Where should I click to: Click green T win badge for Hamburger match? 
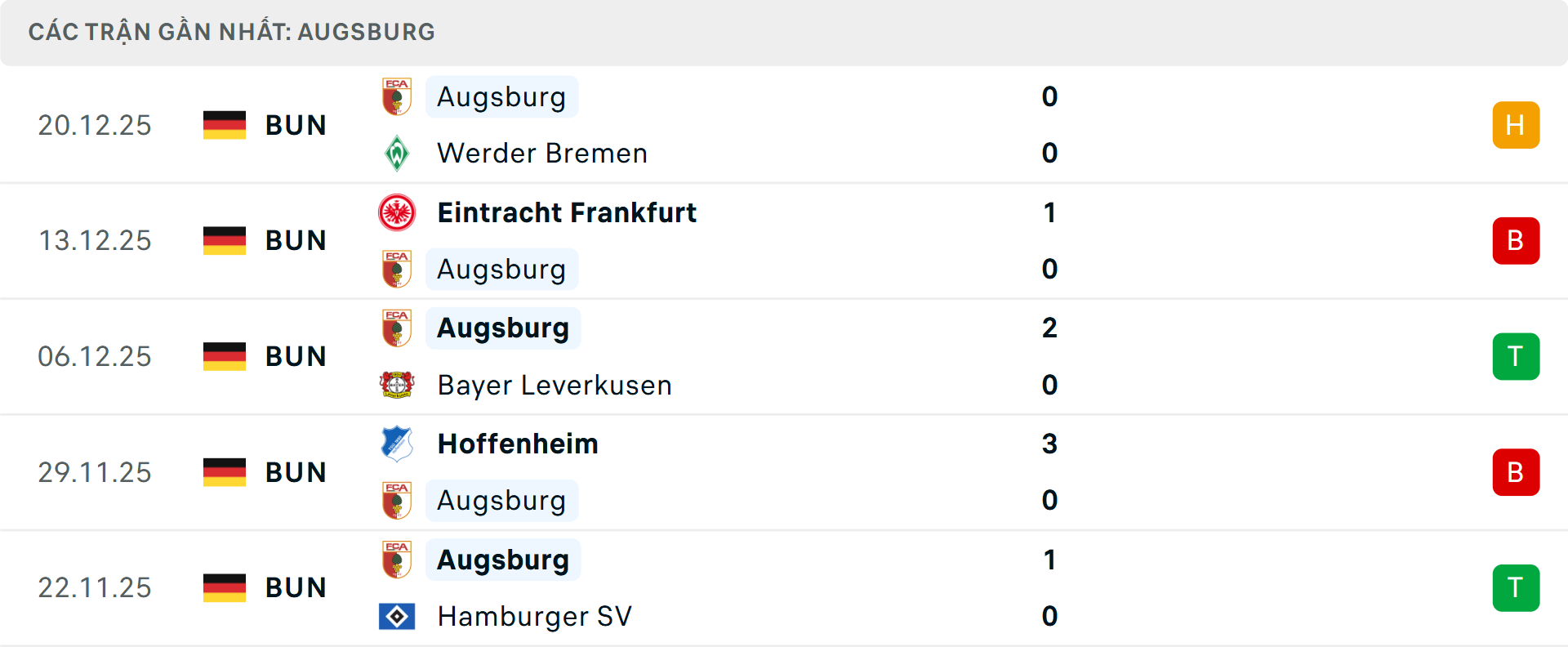tap(1516, 587)
